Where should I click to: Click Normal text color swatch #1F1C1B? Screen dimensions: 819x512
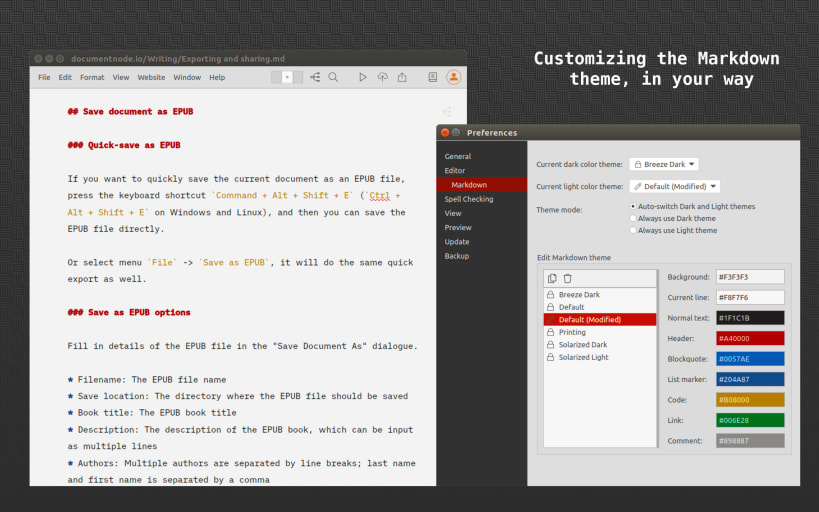(x=750, y=318)
